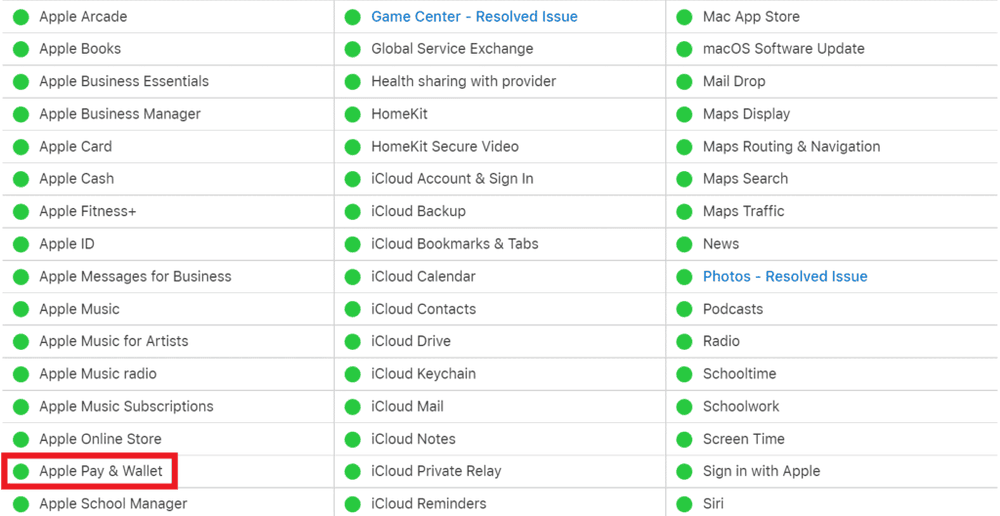Viewport: 1000px width, 516px height.
Task: Select the macOS Software Update entry
Action: 783,49
